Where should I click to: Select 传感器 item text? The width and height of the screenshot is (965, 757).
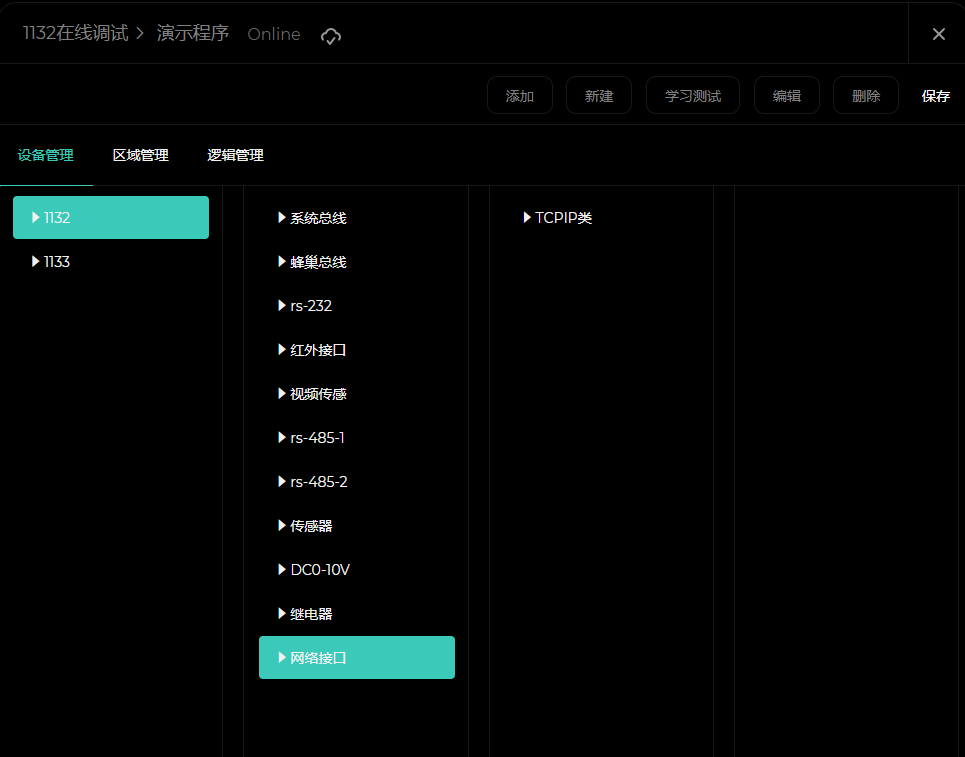coord(311,526)
